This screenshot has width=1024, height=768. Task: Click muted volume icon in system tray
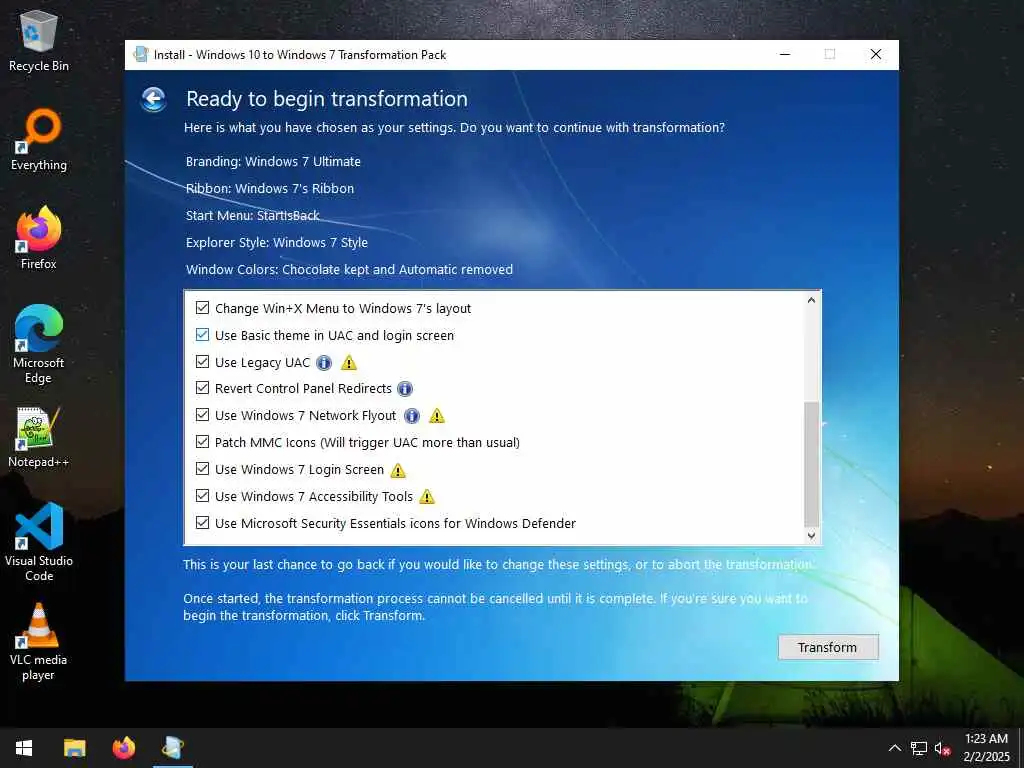tap(942, 748)
